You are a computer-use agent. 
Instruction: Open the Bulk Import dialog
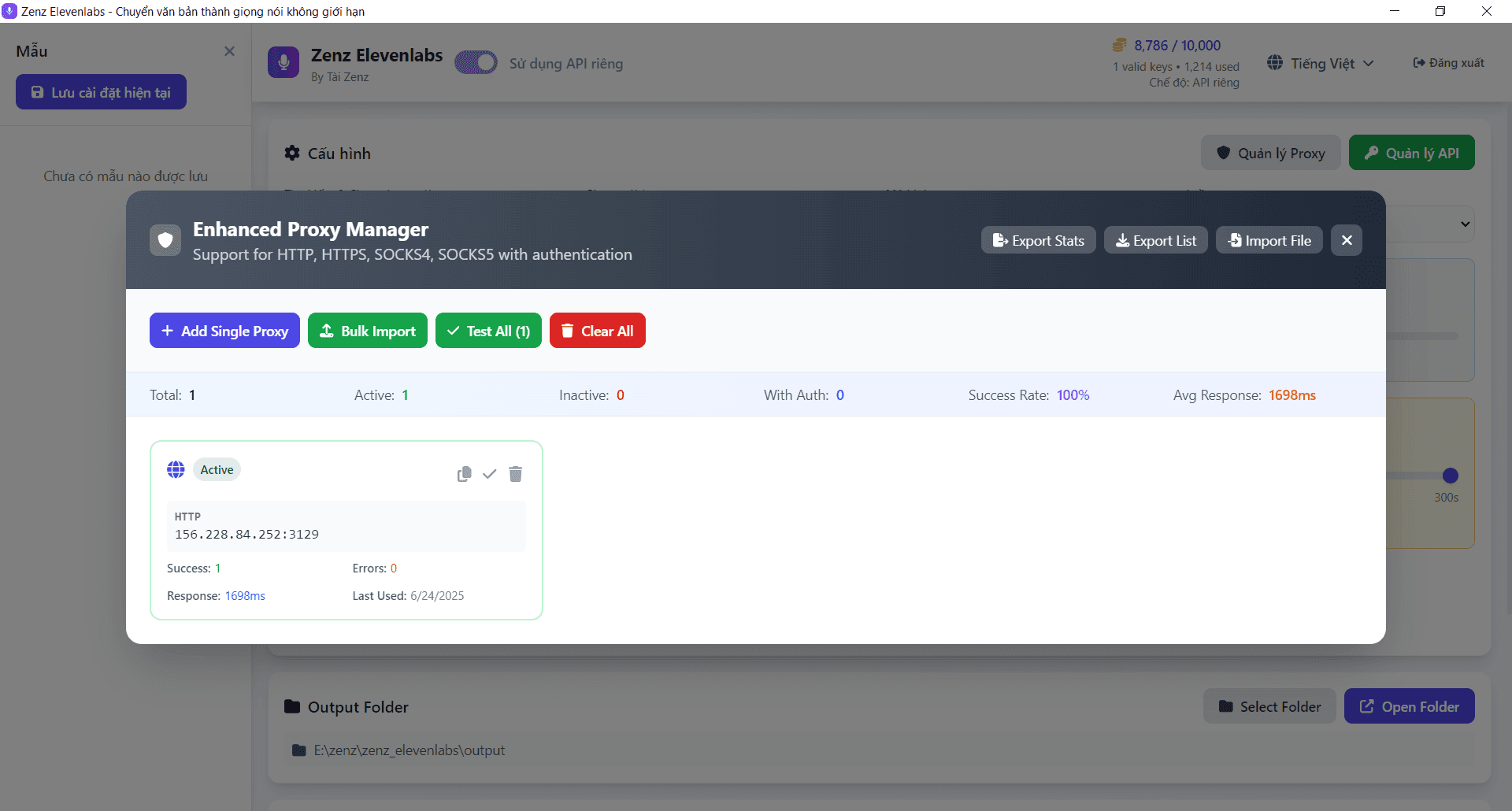pos(368,331)
